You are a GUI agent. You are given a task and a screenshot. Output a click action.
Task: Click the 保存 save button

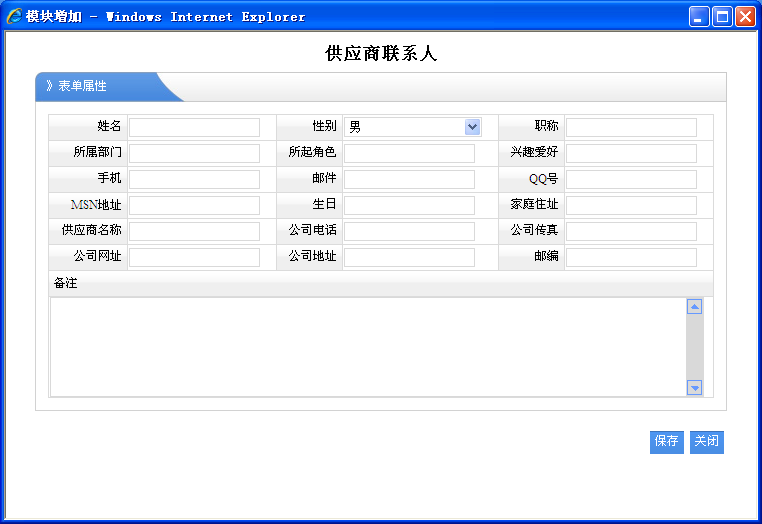tap(666, 441)
